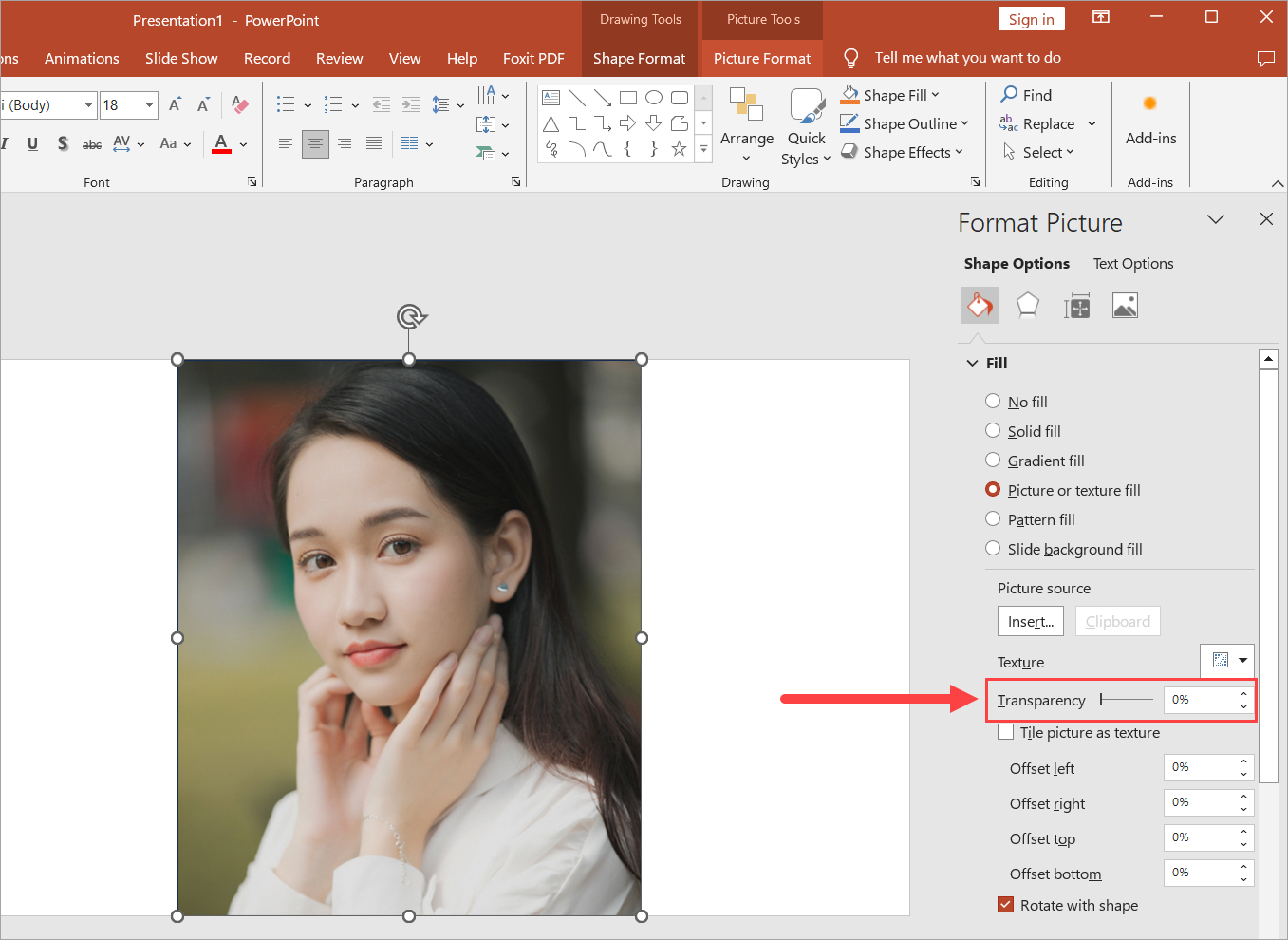Click the Insert button under Picture source
The image size is (1288, 940).
pos(1030,621)
